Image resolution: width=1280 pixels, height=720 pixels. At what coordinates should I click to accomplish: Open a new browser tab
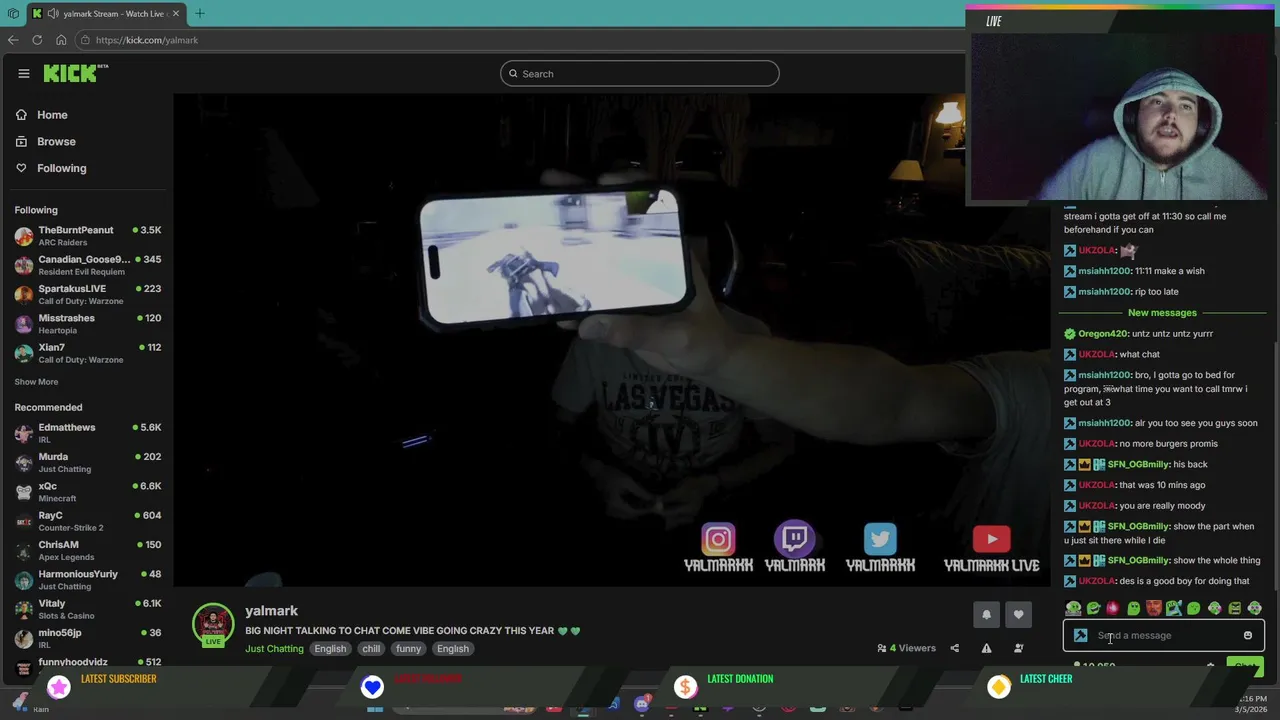(x=199, y=13)
